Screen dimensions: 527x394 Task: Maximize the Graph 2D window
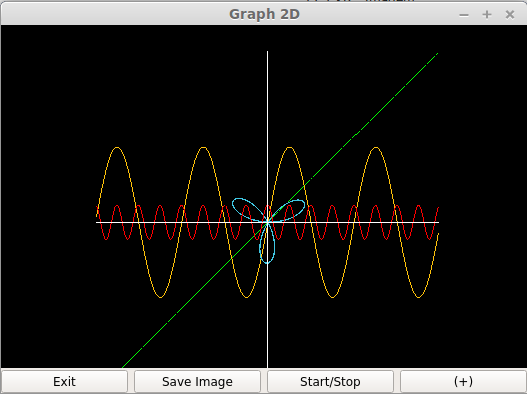(487, 15)
